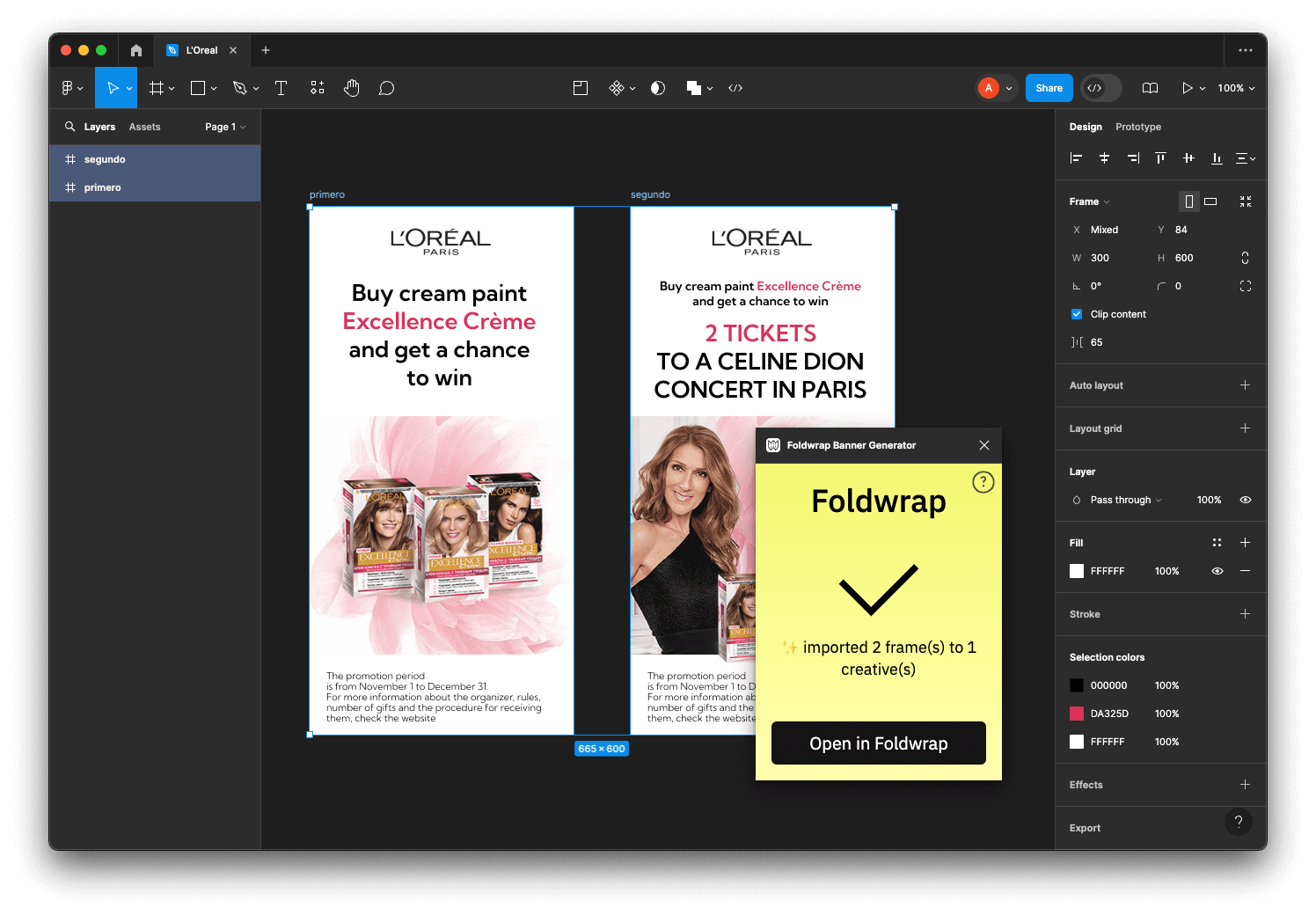Add Auto layout with plus
1316x915 pixels.
point(1245,385)
